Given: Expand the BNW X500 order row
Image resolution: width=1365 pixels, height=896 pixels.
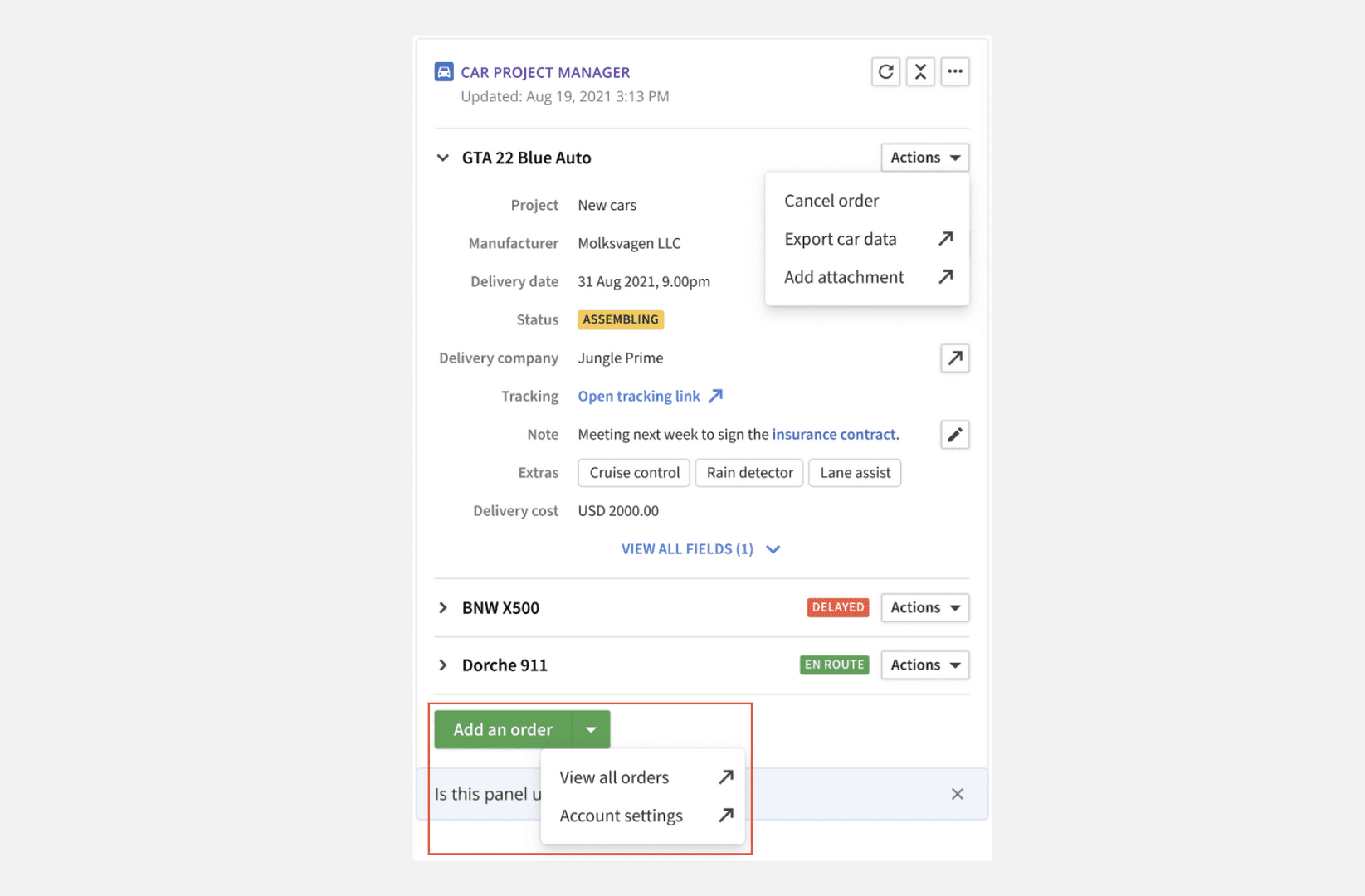Looking at the screenshot, I should (x=443, y=608).
